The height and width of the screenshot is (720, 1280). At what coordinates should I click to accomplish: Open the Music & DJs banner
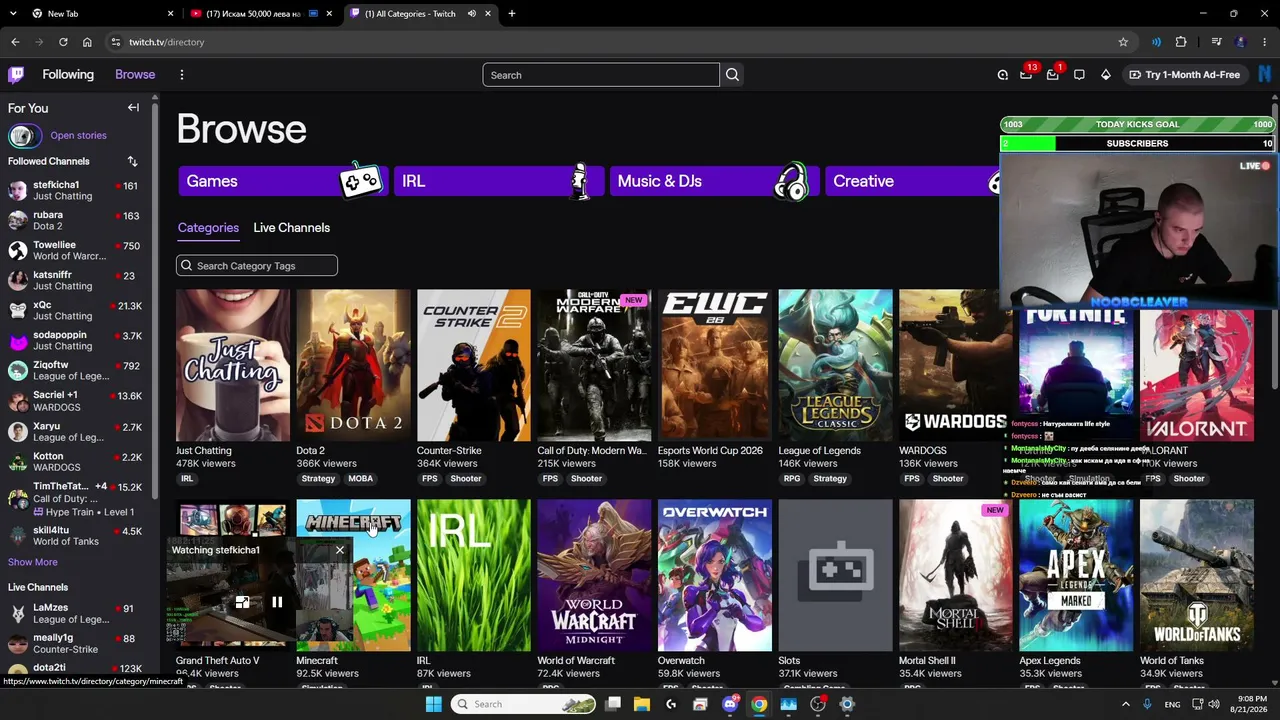pos(715,181)
